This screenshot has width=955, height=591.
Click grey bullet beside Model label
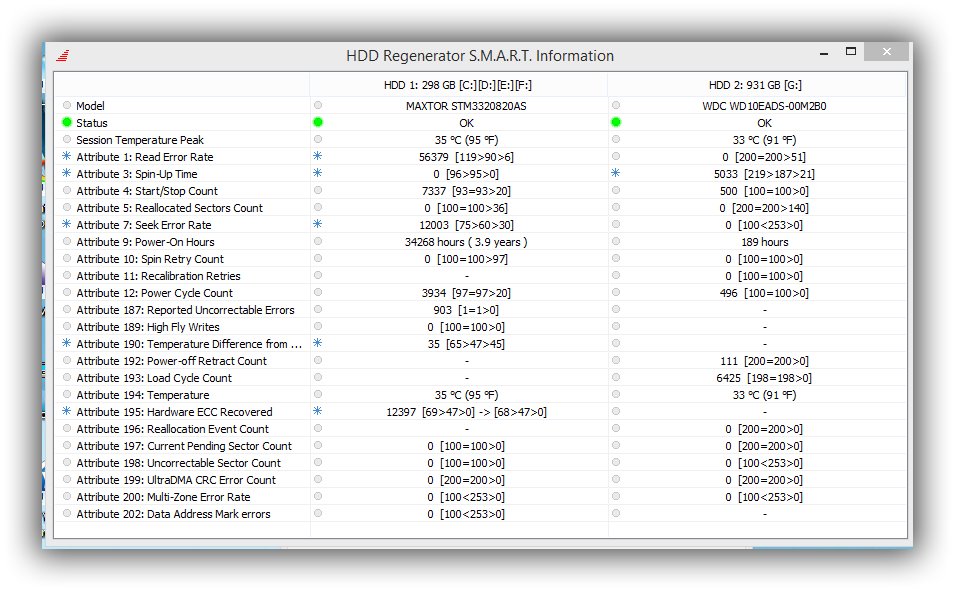67,105
